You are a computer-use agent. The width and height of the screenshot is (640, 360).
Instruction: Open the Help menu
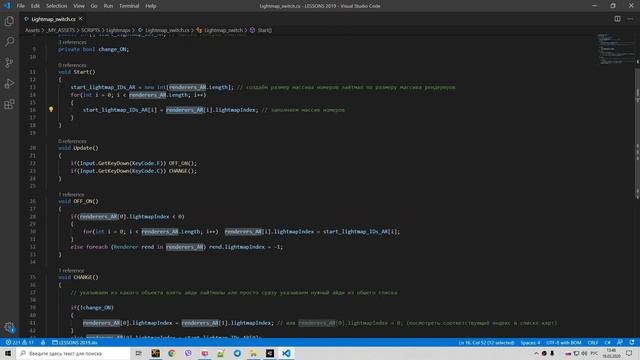tap(151, 6)
